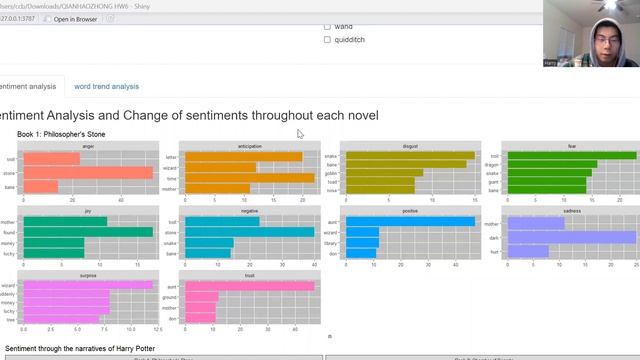Click the sadness panel header
The height and width of the screenshot is (360, 640).
coord(571,211)
